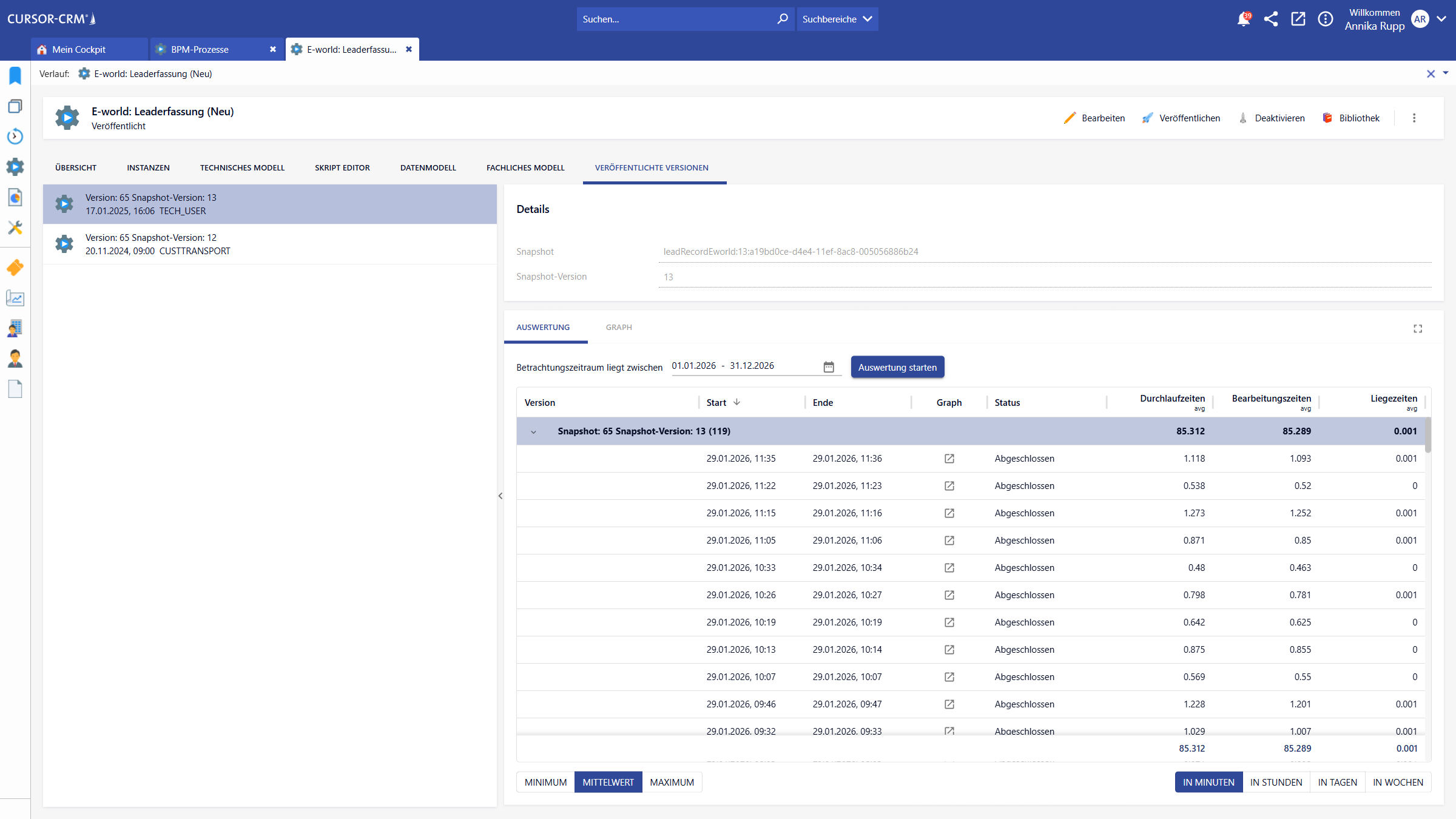The width and height of the screenshot is (1456, 819).
Task: Click the info circle icon in header
Action: pyautogui.click(x=1325, y=19)
